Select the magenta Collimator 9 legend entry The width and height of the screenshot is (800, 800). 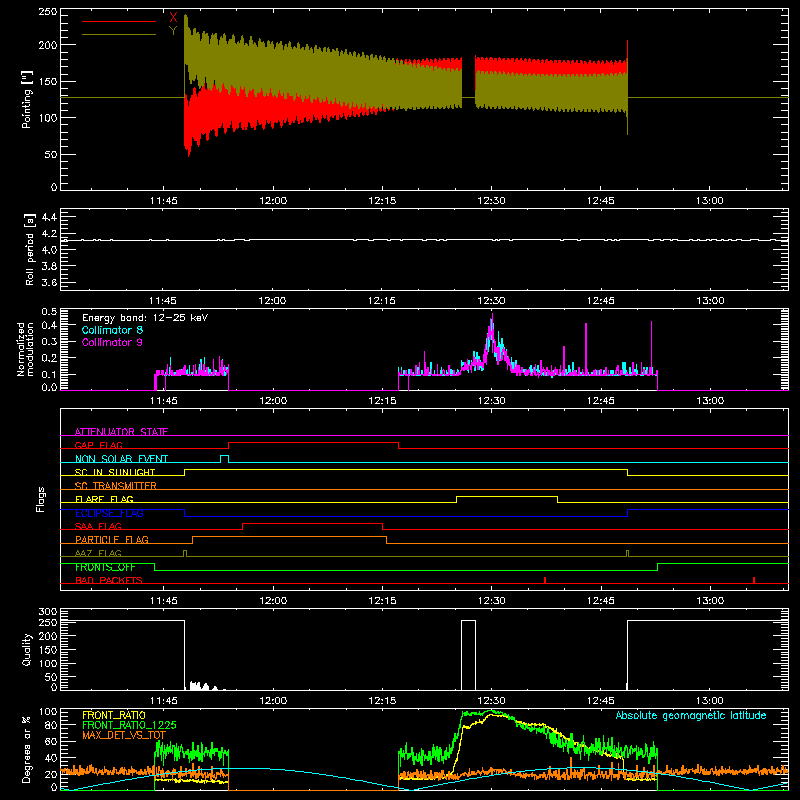click(112, 342)
